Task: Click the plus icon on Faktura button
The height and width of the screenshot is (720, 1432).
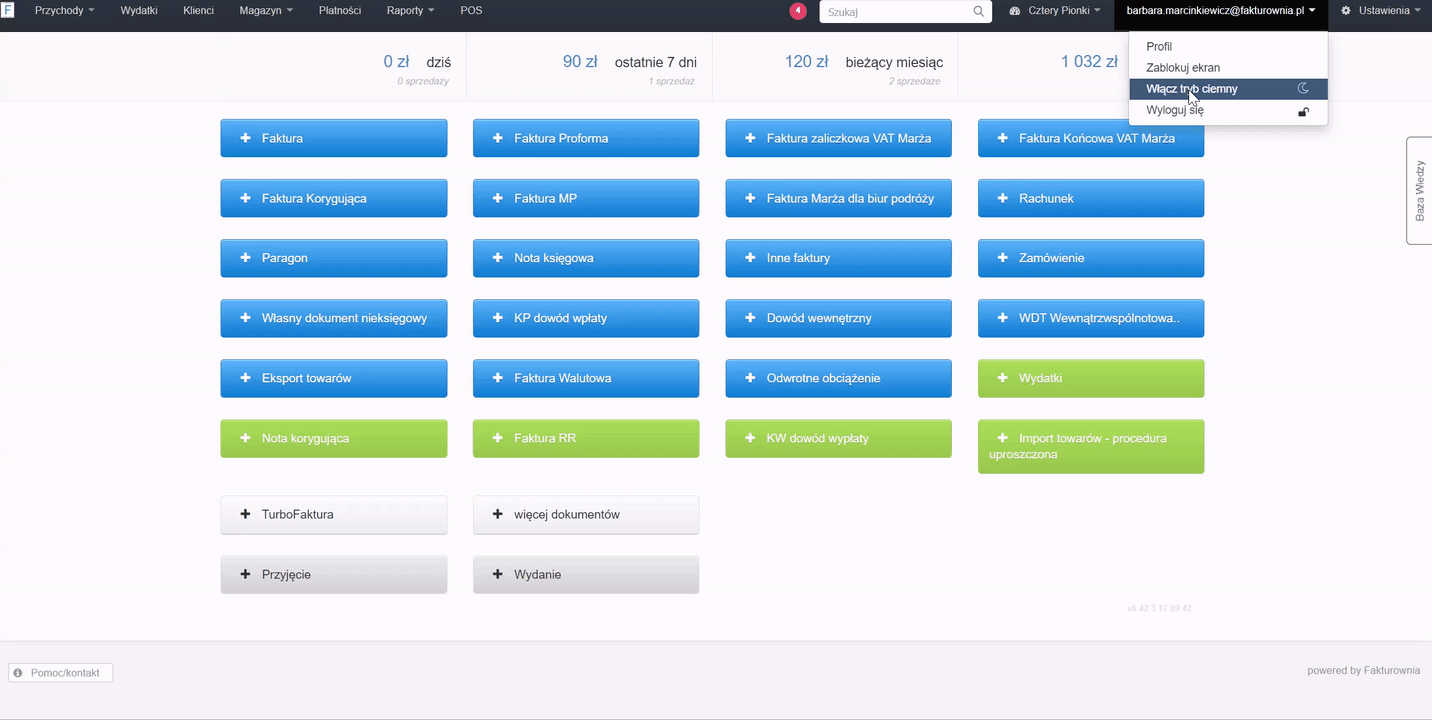Action: 246,138
